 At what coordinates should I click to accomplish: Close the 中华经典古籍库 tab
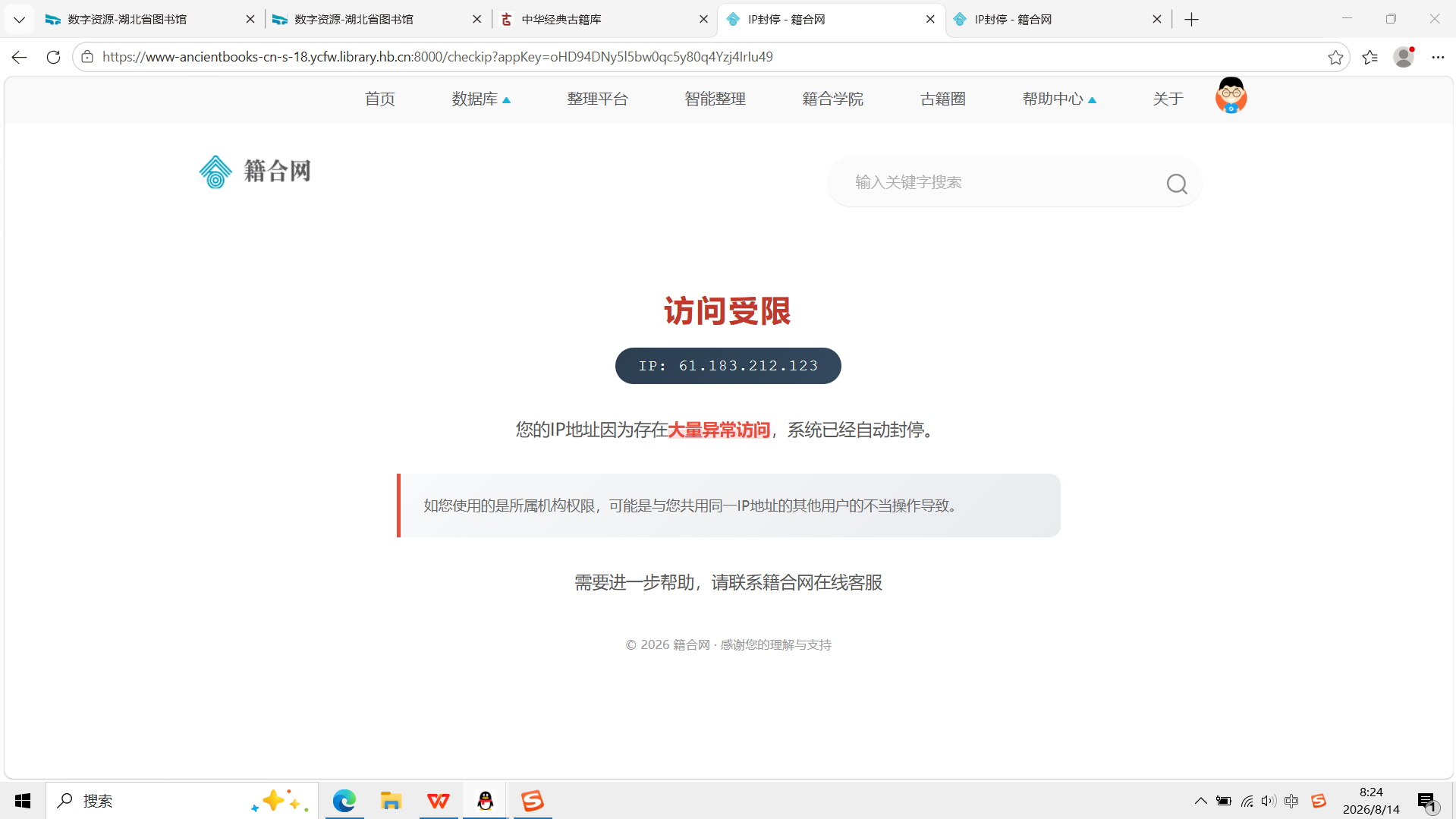pyautogui.click(x=704, y=20)
